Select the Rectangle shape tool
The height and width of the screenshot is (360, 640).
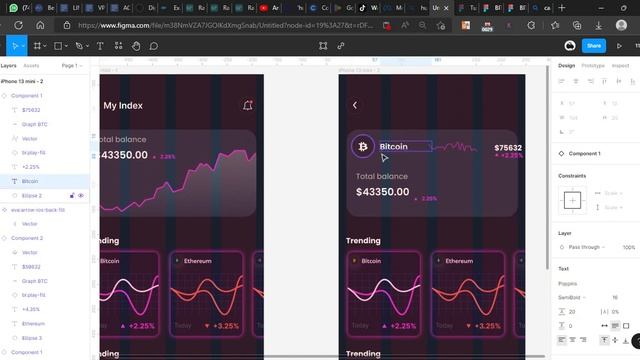click(x=58, y=46)
